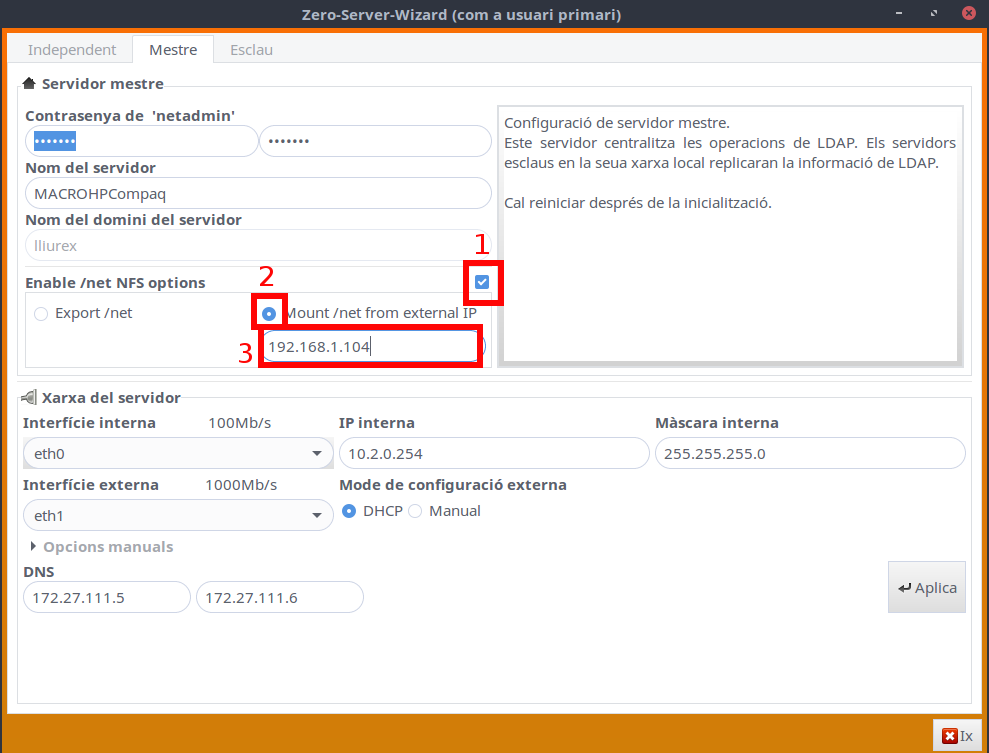Select the Mestre tab
The image size is (989, 753).
173,50
